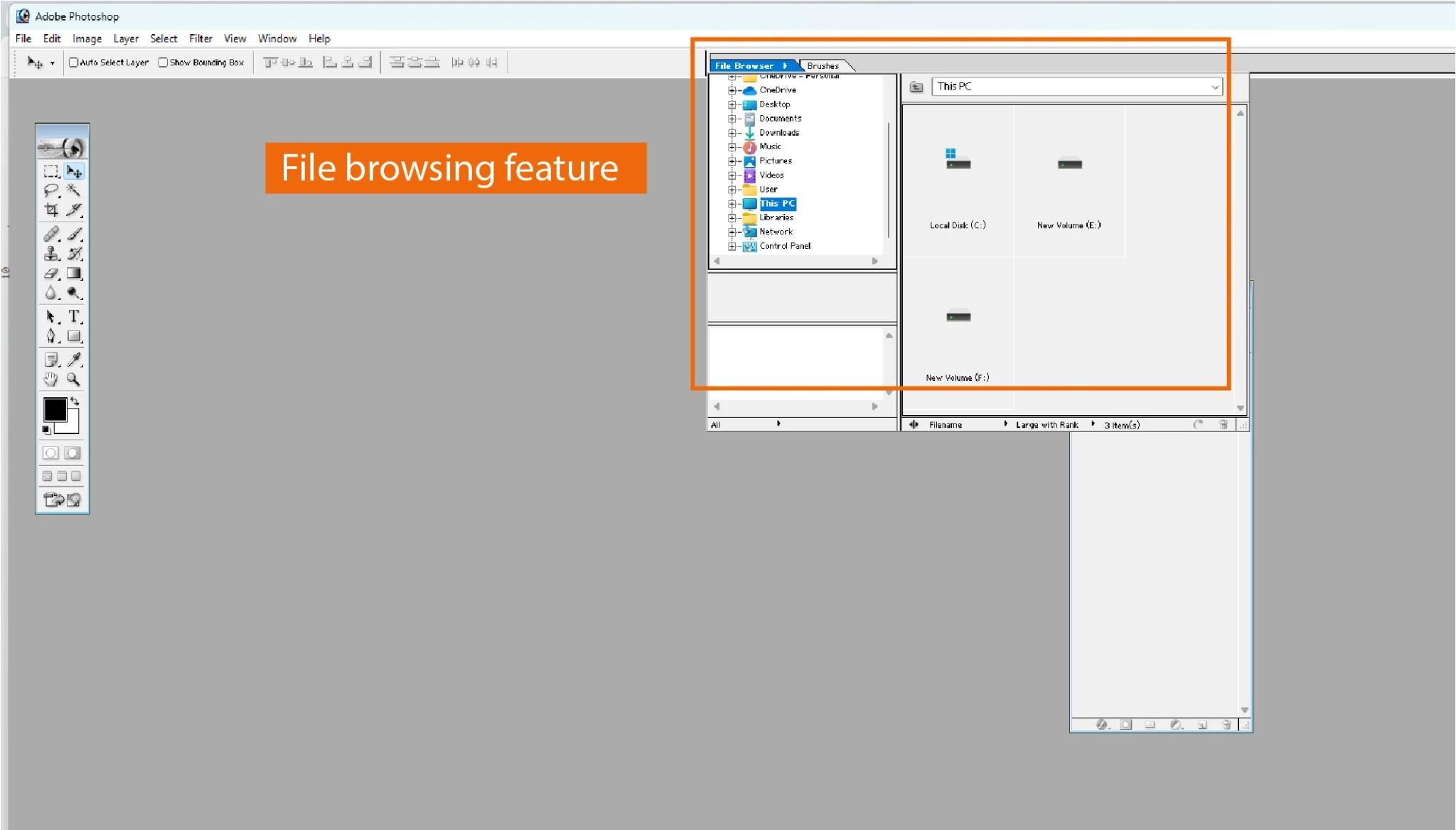
Task: Select the Eraser tool
Action: (50, 274)
